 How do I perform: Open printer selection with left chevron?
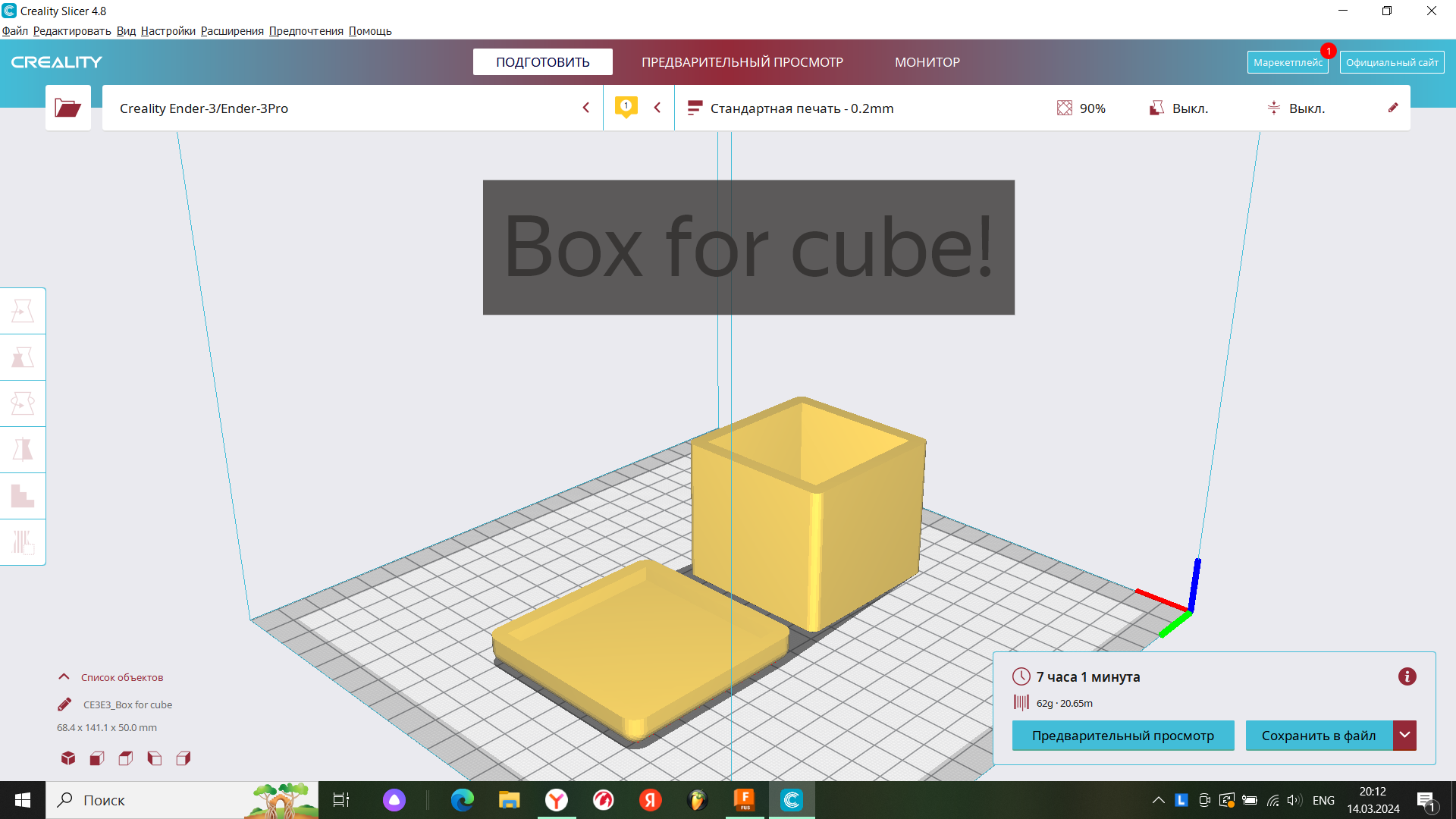tap(585, 108)
